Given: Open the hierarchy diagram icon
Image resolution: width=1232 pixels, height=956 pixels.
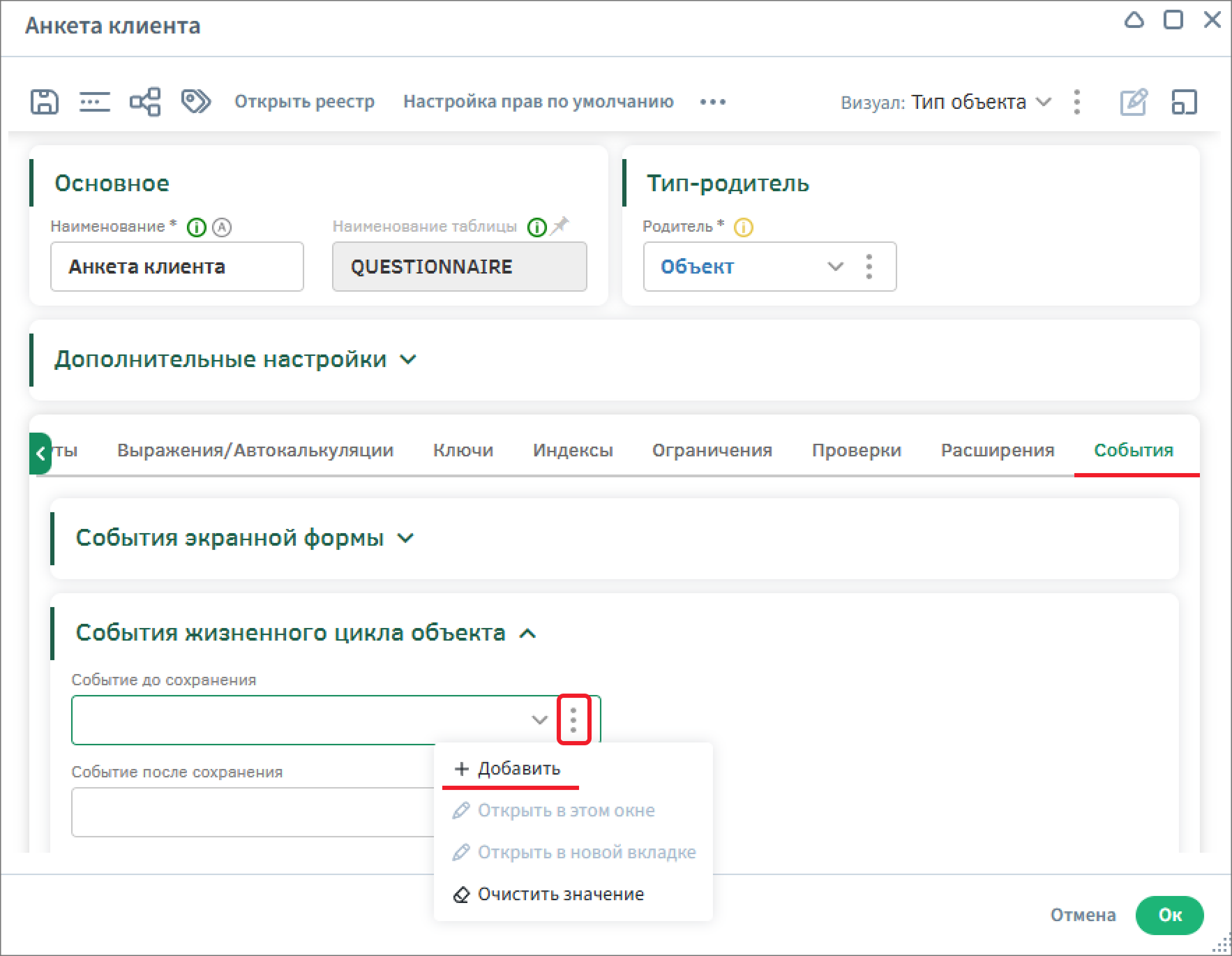Looking at the screenshot, I should 145,102.
